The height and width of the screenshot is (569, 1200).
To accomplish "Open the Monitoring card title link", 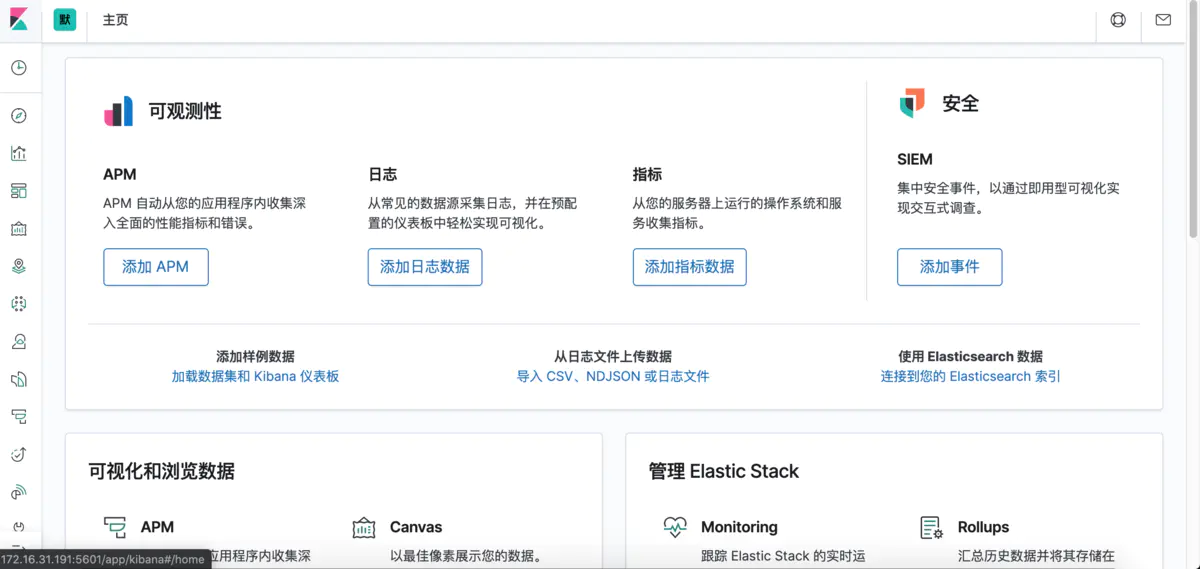I will pyautogui.click(x=739, y=527).
